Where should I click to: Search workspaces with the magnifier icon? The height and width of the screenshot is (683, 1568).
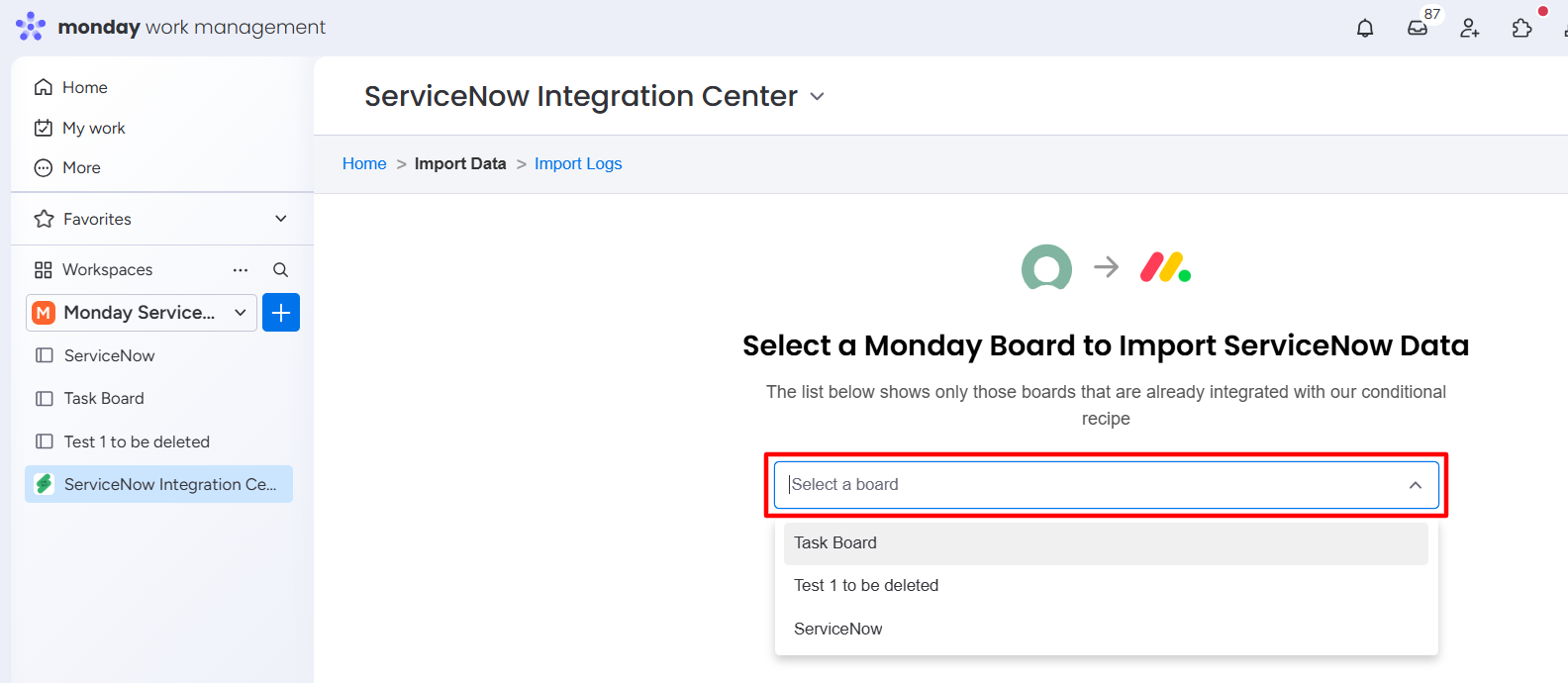tap(280, 270)
